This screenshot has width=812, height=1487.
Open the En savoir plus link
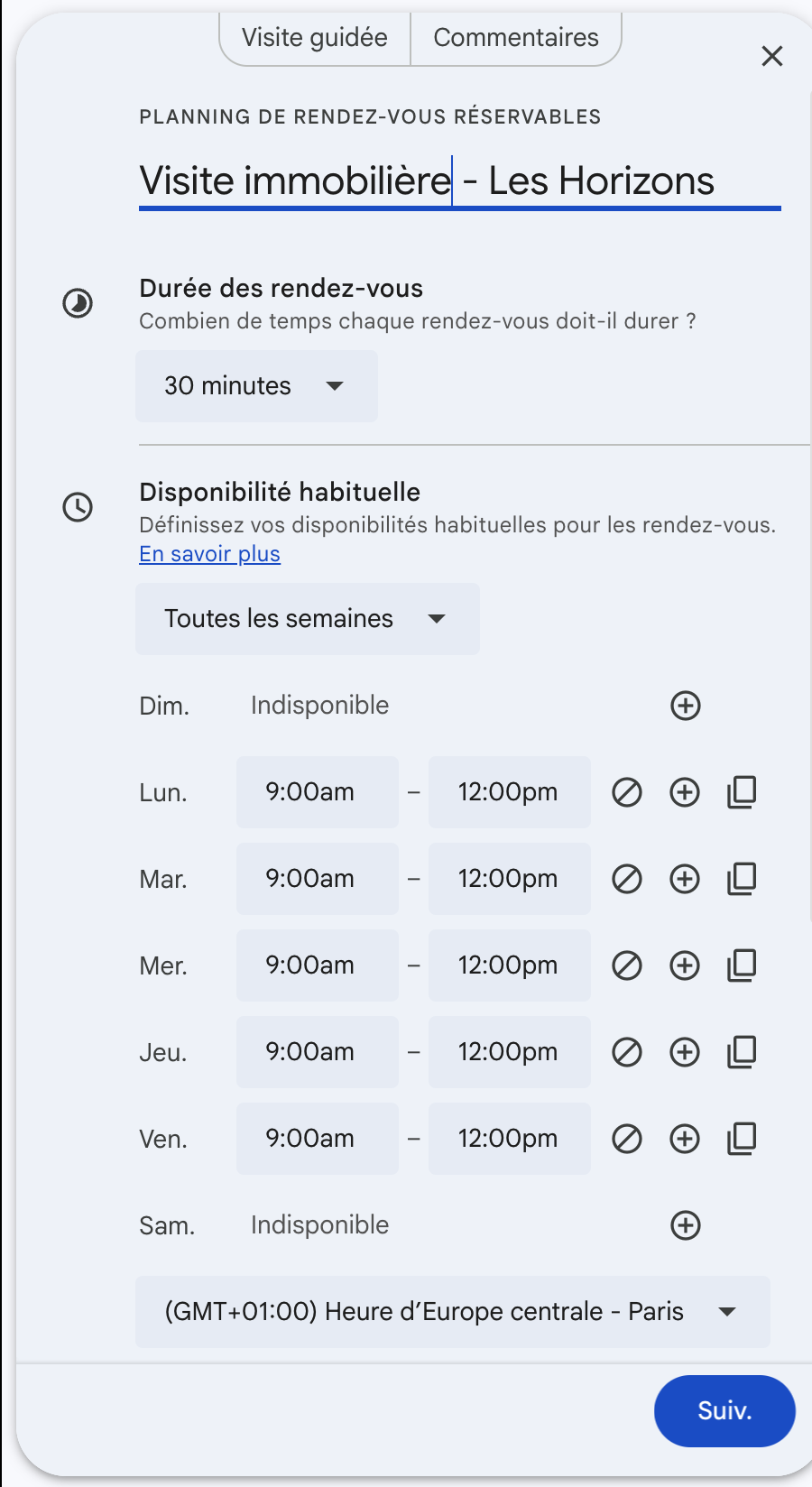pyautogui.click(x=209, y=554)
